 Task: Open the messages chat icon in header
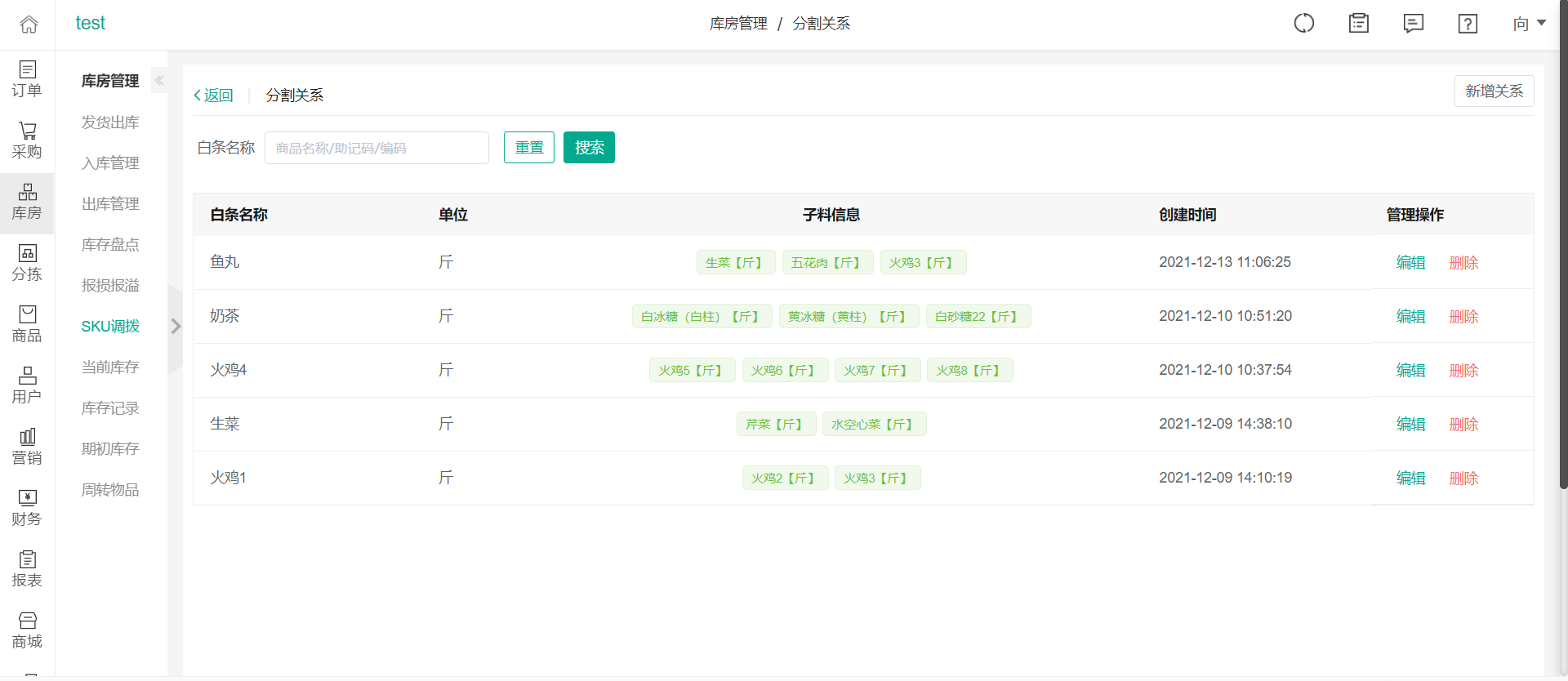point(1413,24)
